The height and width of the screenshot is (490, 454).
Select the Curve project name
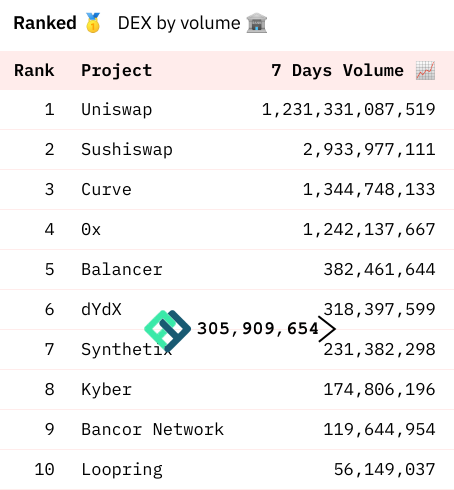coord(106,189)
